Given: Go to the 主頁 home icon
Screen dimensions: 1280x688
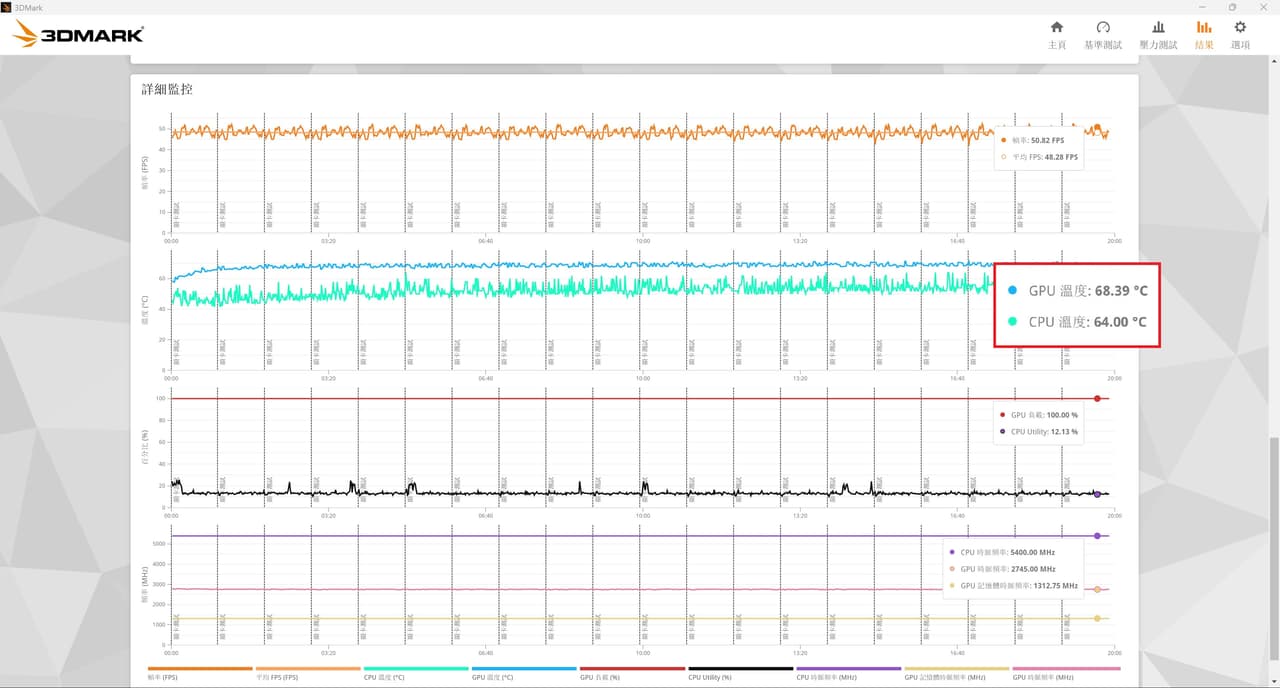Looking at the screenshot, I should click(1056, 35).
